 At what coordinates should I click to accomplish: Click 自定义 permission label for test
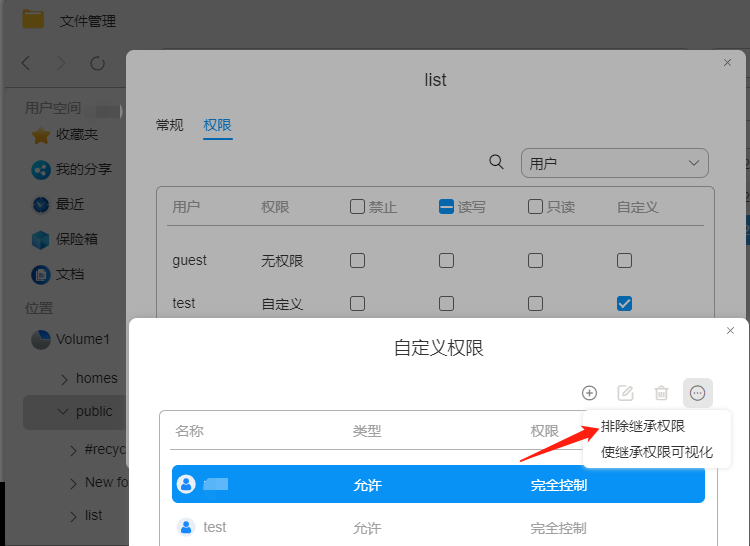pos(282,304)
